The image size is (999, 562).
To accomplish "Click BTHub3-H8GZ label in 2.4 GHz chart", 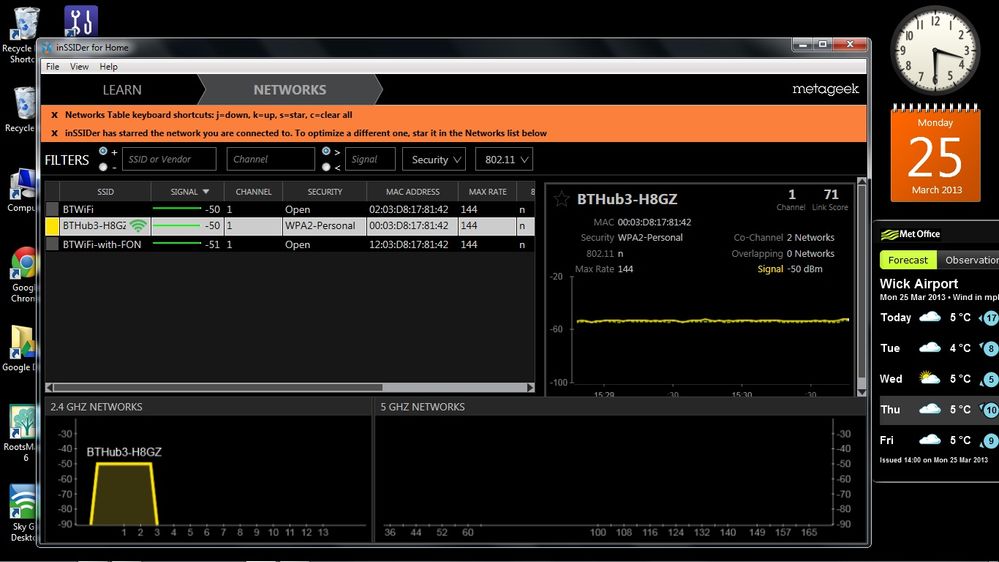I will (x=124, y=452).
